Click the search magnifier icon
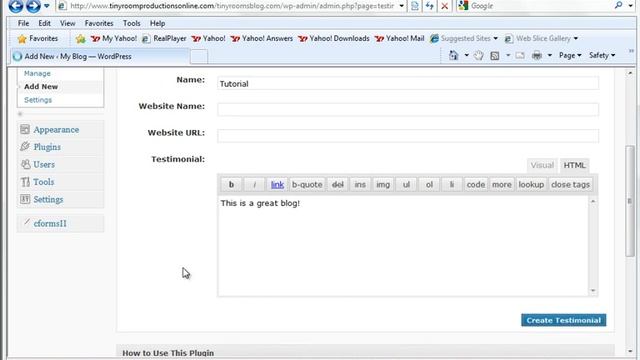The image size is (640, 360). click(619, 5)
